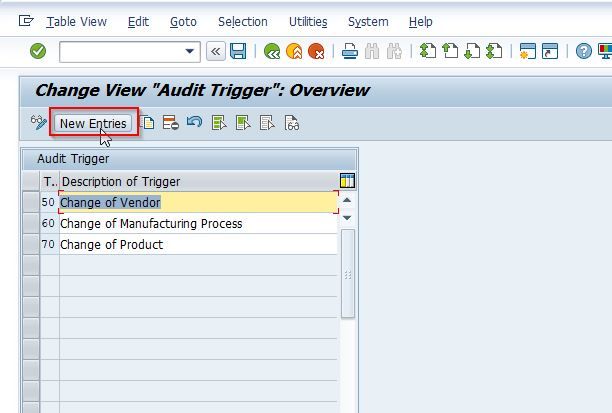Image resolution: width=612 pixels, height=413 pixels.
Task: Open the Edit menu
Action: point(138,22)
